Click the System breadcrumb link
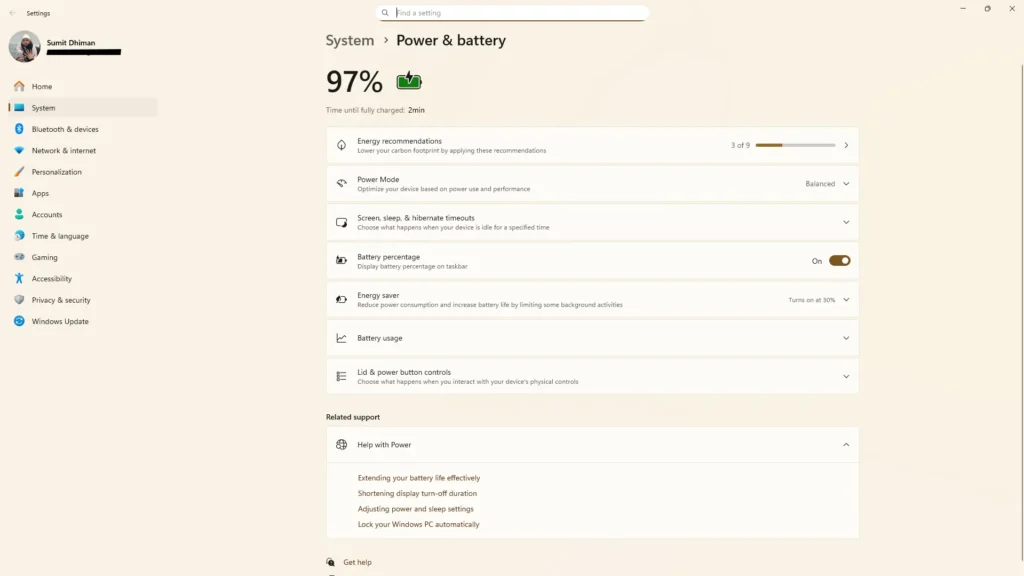The width and height of the screenshot is (1024, 576). (x=350, y=41)
